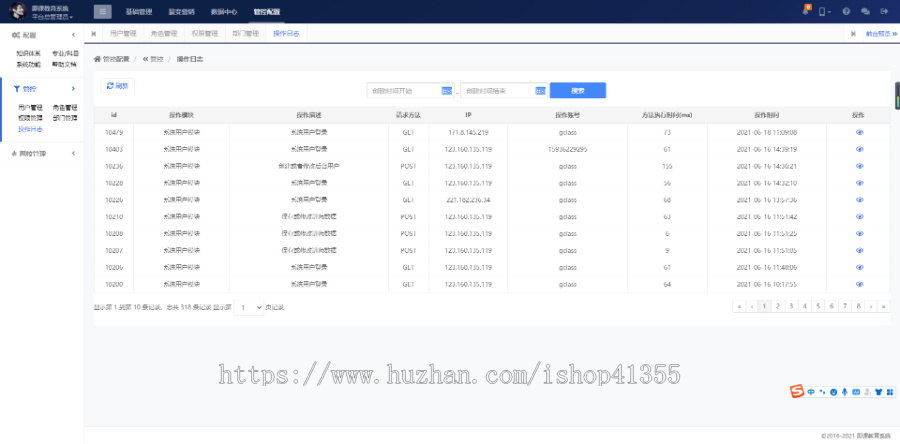View details eye icon for row 10403
Image resolution: width=900 pixels, height=444 pixels.
point(859,149)
